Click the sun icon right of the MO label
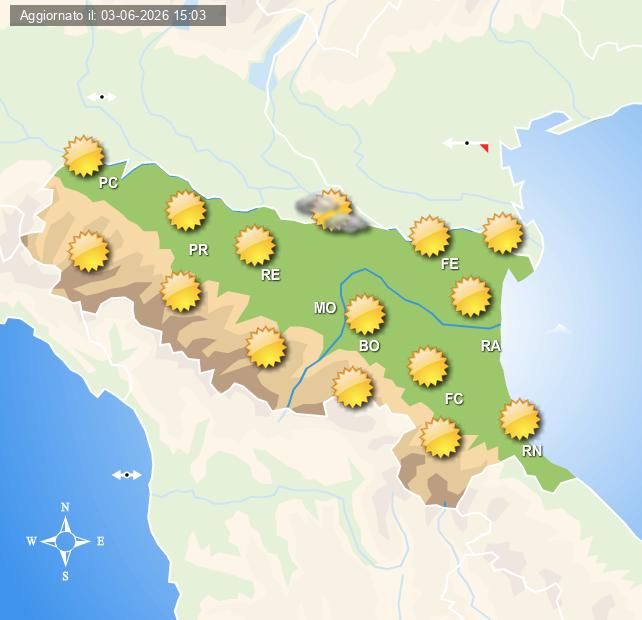Image resolution: width=642 pixels, height=620 pixels. (365, 315)
